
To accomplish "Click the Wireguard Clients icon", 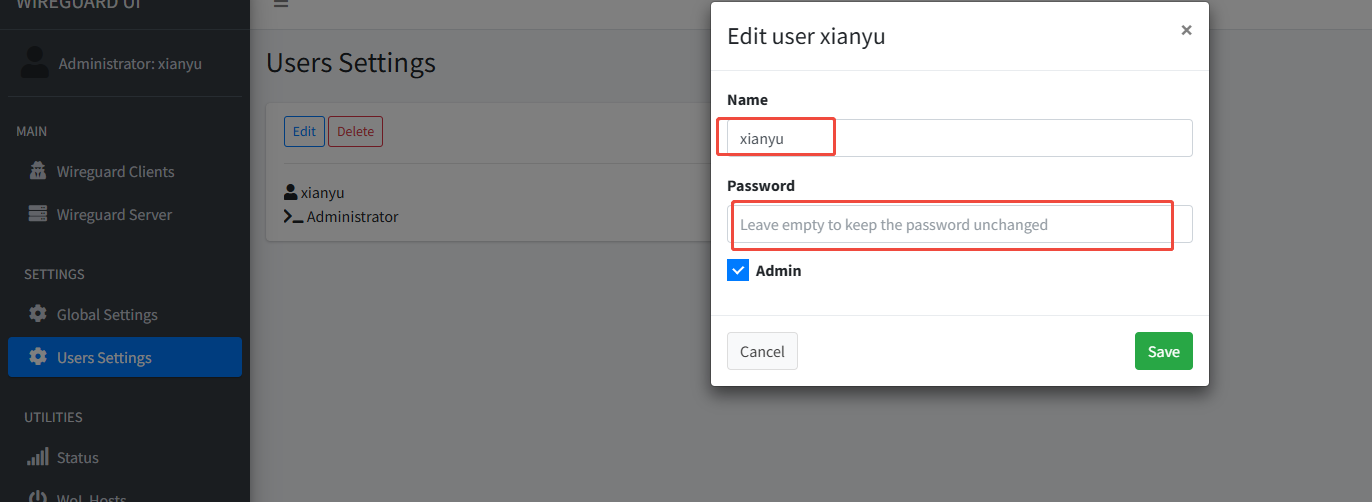I will coord(38,171).
